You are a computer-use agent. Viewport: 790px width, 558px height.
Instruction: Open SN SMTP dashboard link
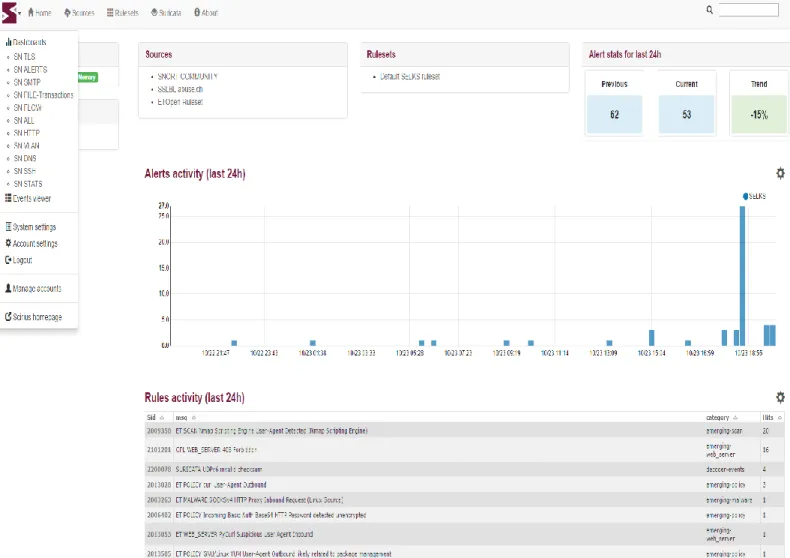tap(27, 82)
